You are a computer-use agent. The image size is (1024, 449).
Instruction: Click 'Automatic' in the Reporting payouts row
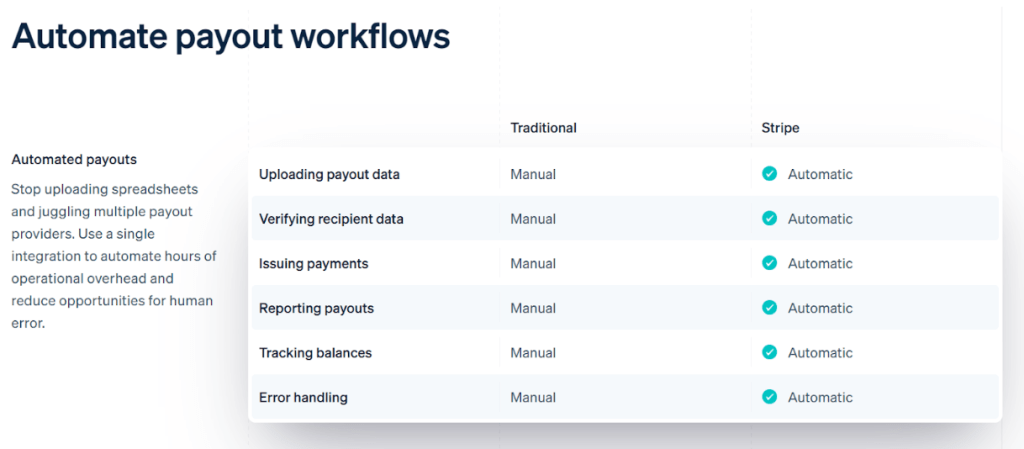(x=820, y=308)
